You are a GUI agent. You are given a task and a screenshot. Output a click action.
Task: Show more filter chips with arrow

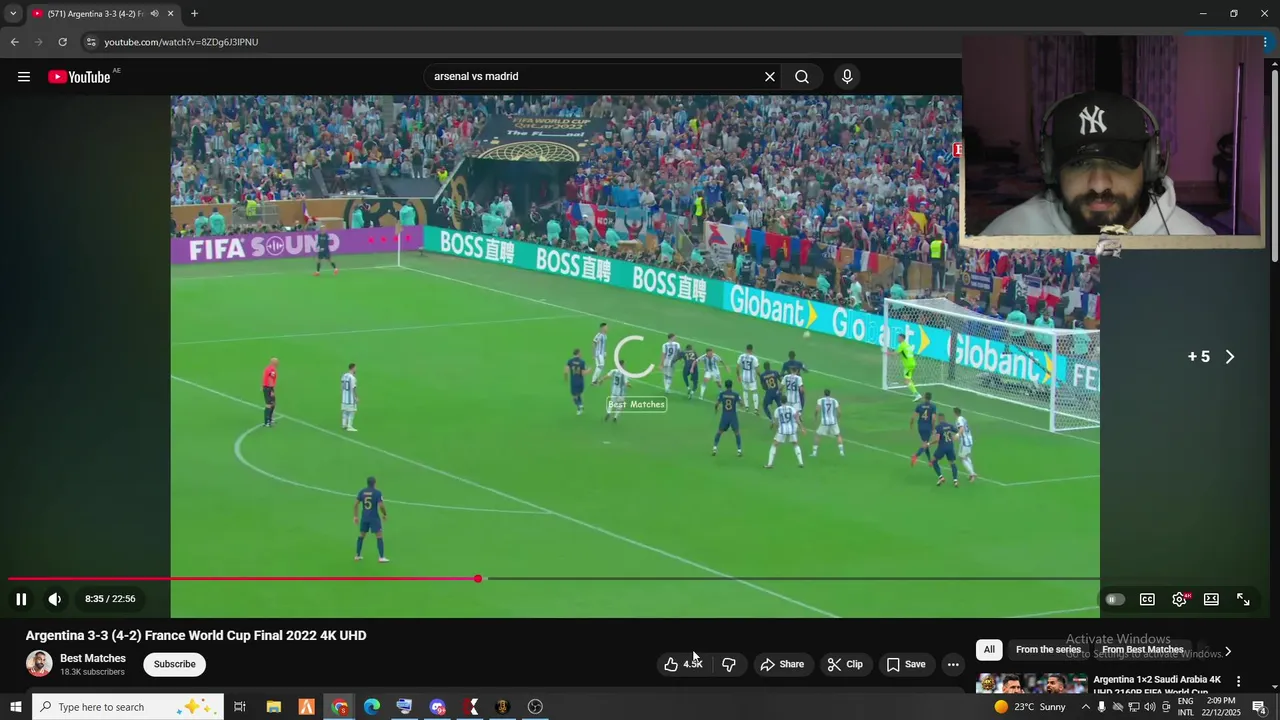pos(1228,651)
